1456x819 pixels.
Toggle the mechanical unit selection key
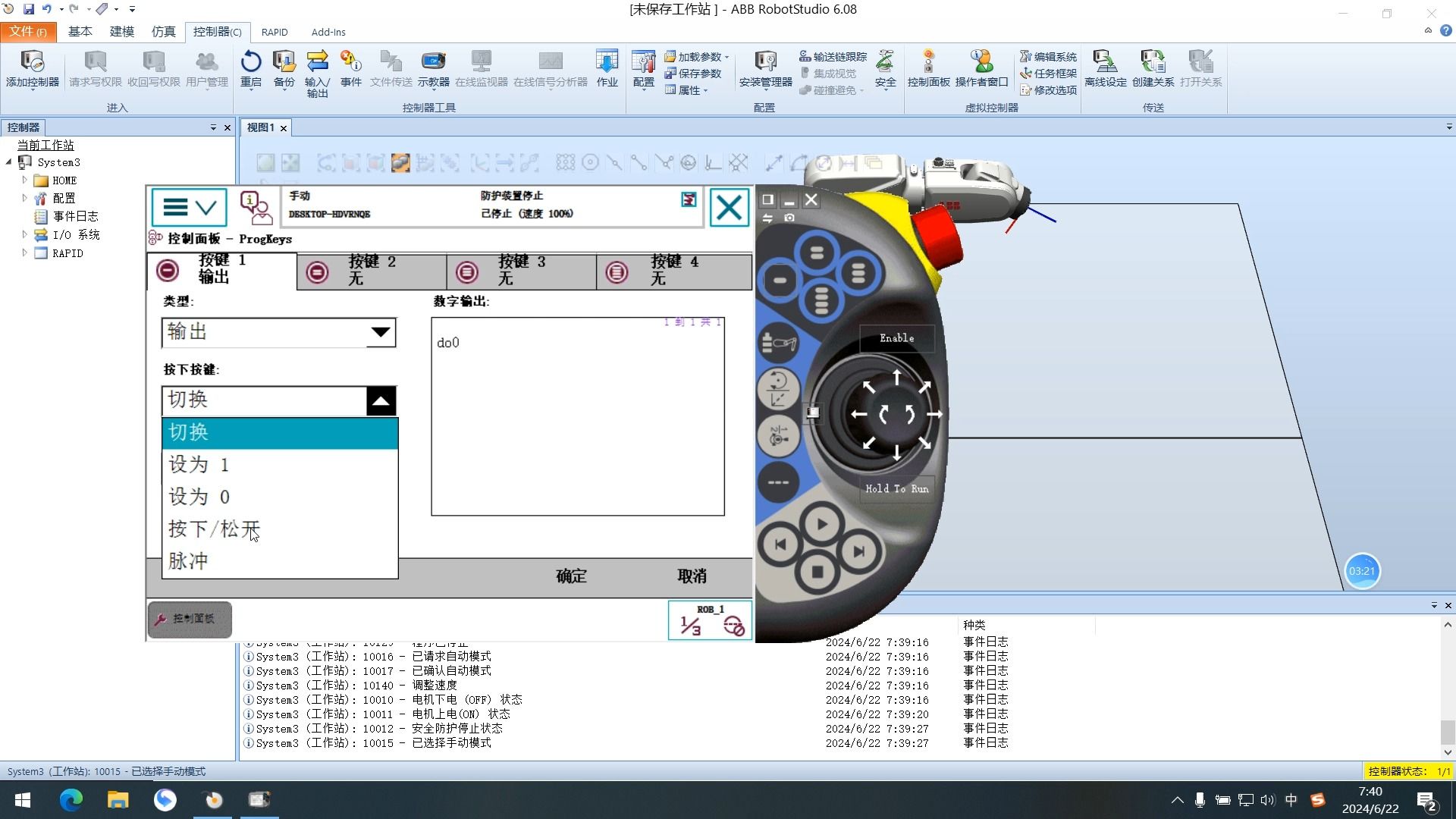coord(778,344)
